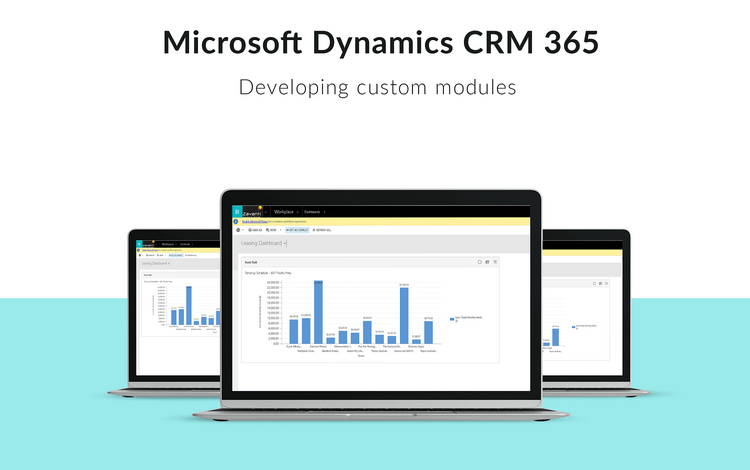
Task: Enlarge the Rent Roll chart
Action: coord(494,262)
